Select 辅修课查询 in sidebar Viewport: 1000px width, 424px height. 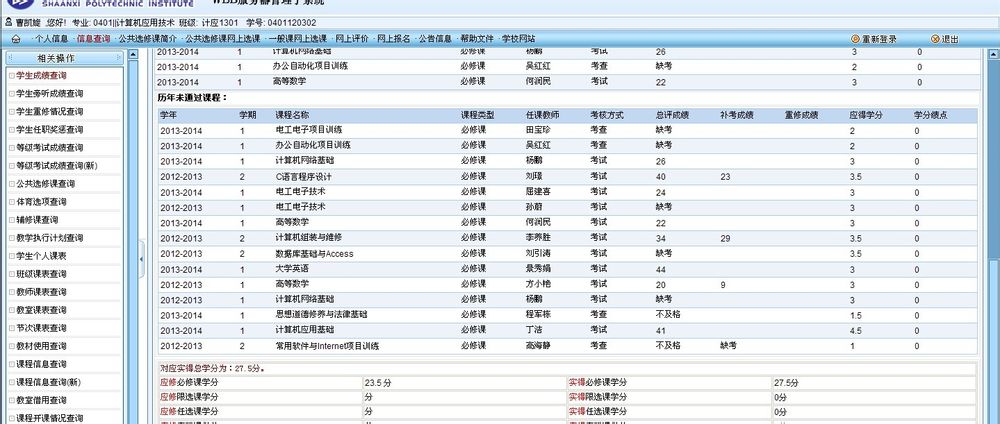37,220
